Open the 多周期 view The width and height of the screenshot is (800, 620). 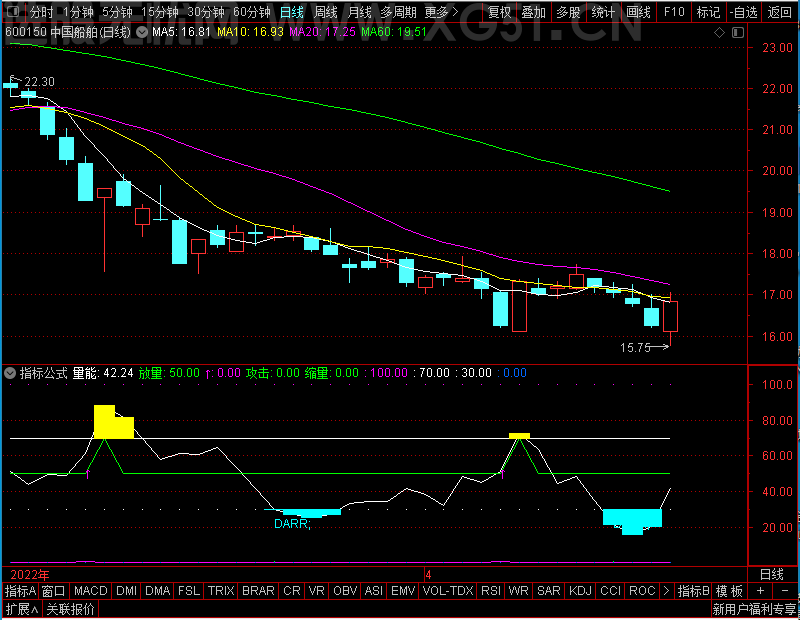[398, 12]
